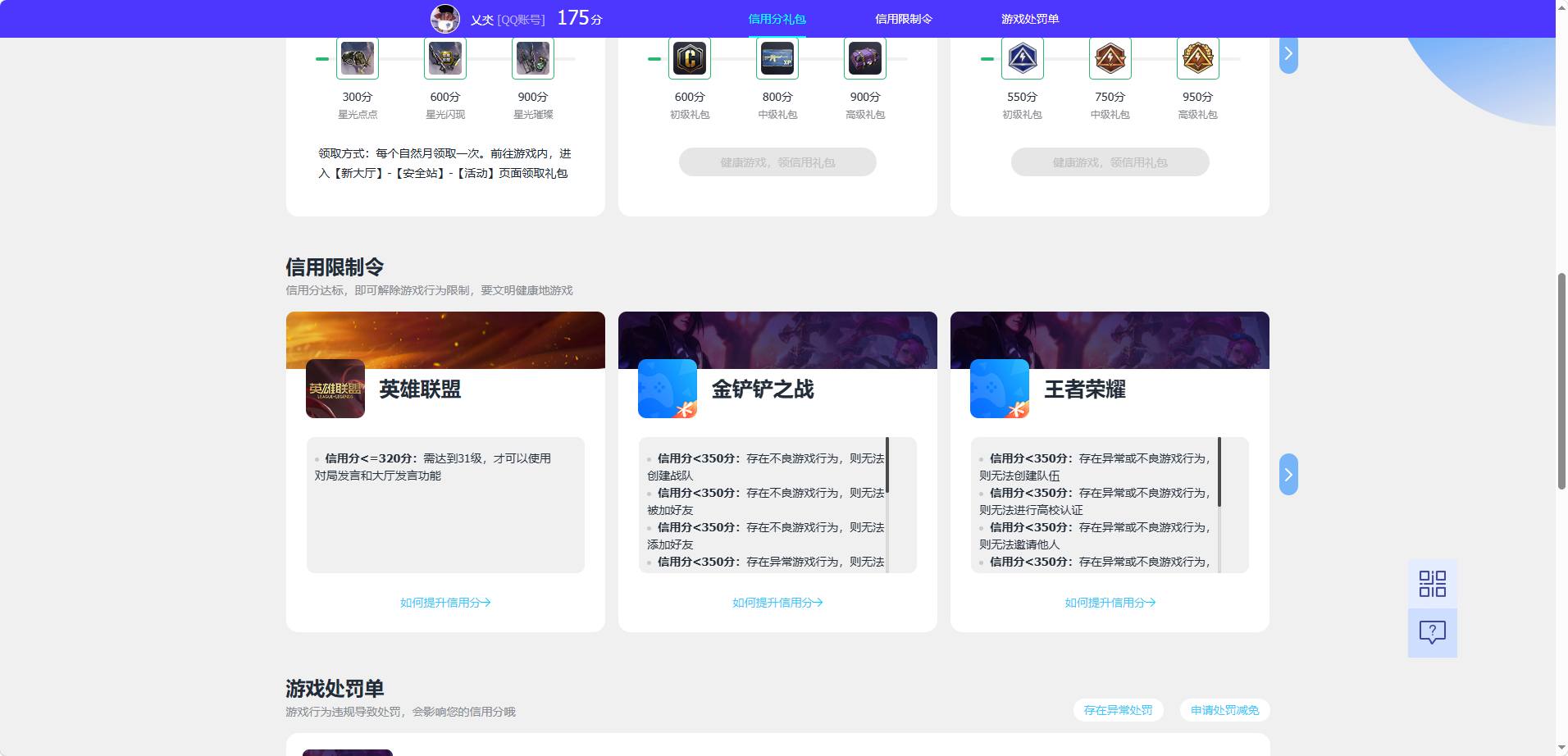This screenshot has height=756, width=1568.
Task: Switch to the 信用限制令 tab
Action: tap(904, 19)
